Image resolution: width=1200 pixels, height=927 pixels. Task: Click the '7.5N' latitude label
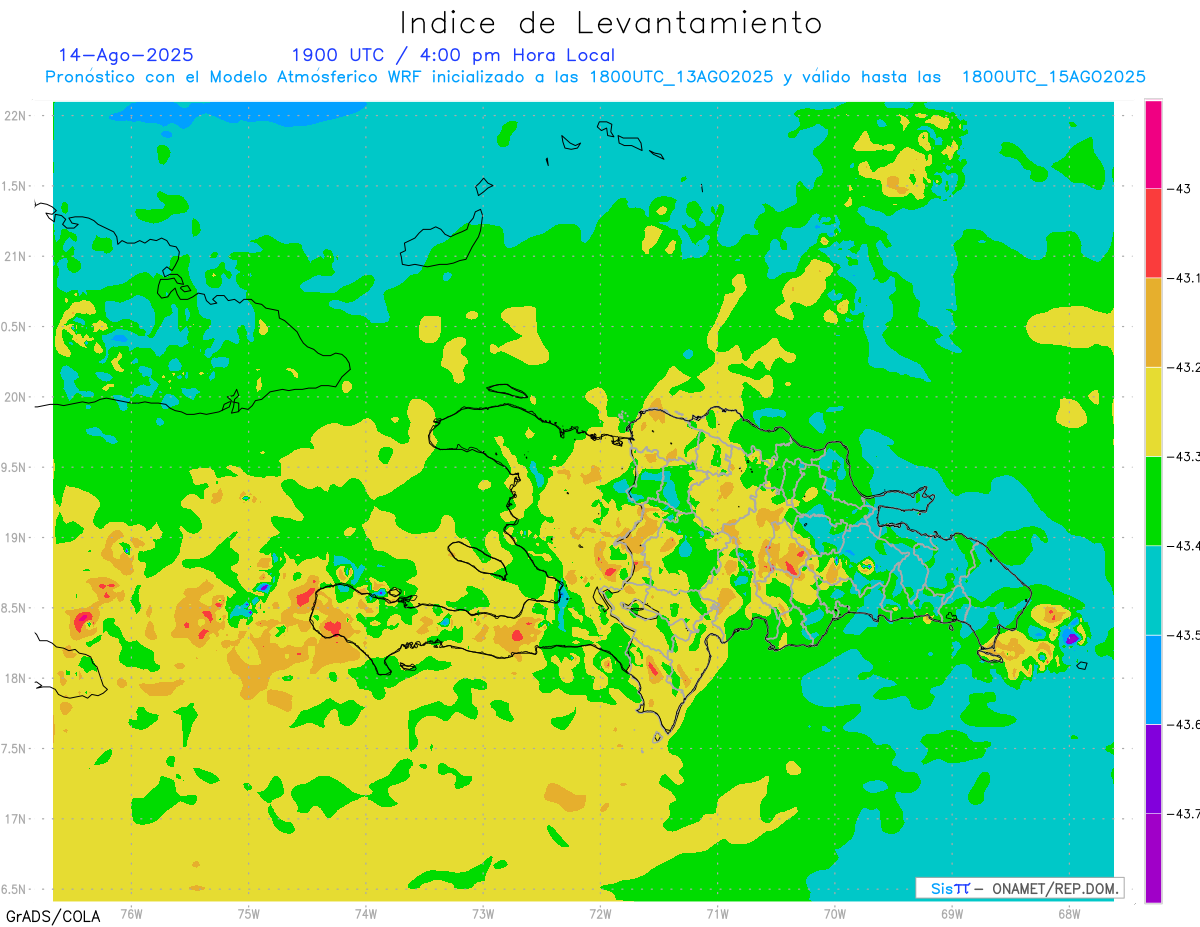point(15,749)
